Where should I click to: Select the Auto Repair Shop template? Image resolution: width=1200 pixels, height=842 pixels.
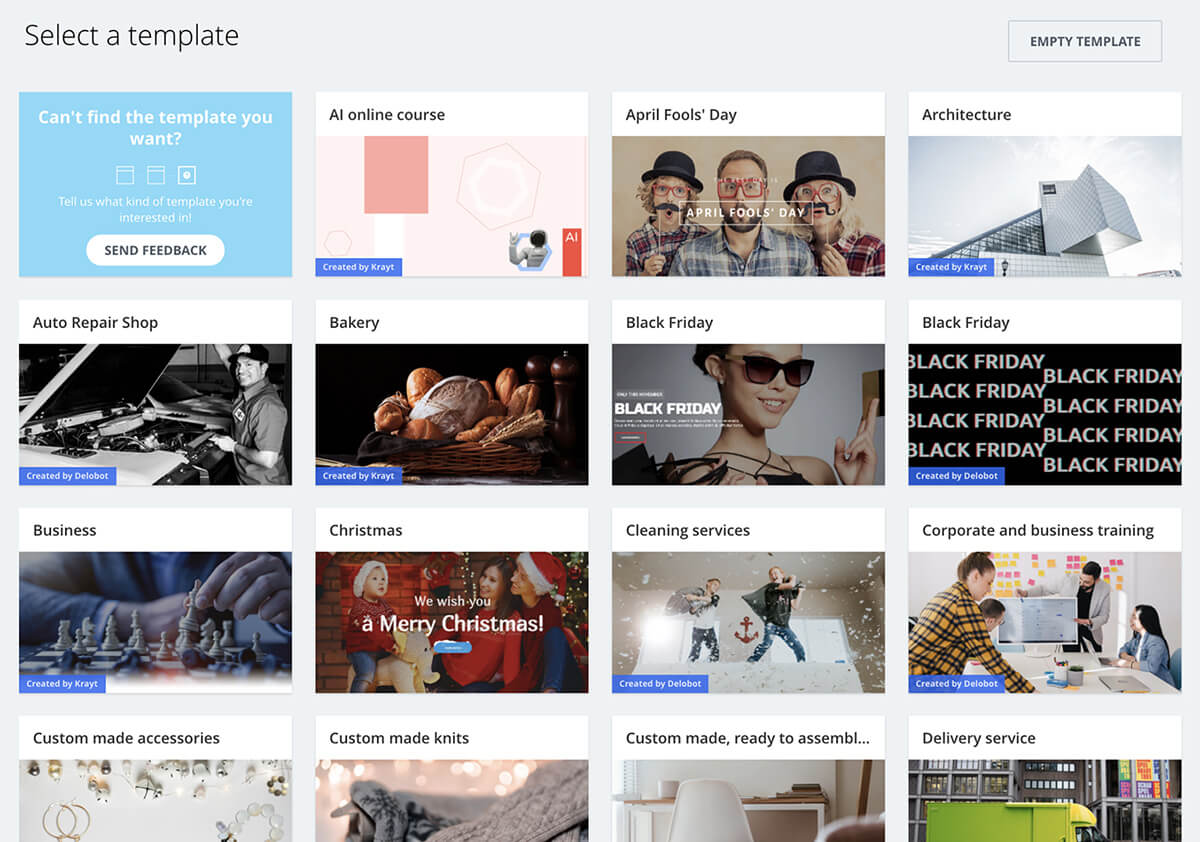coord(155,413)
